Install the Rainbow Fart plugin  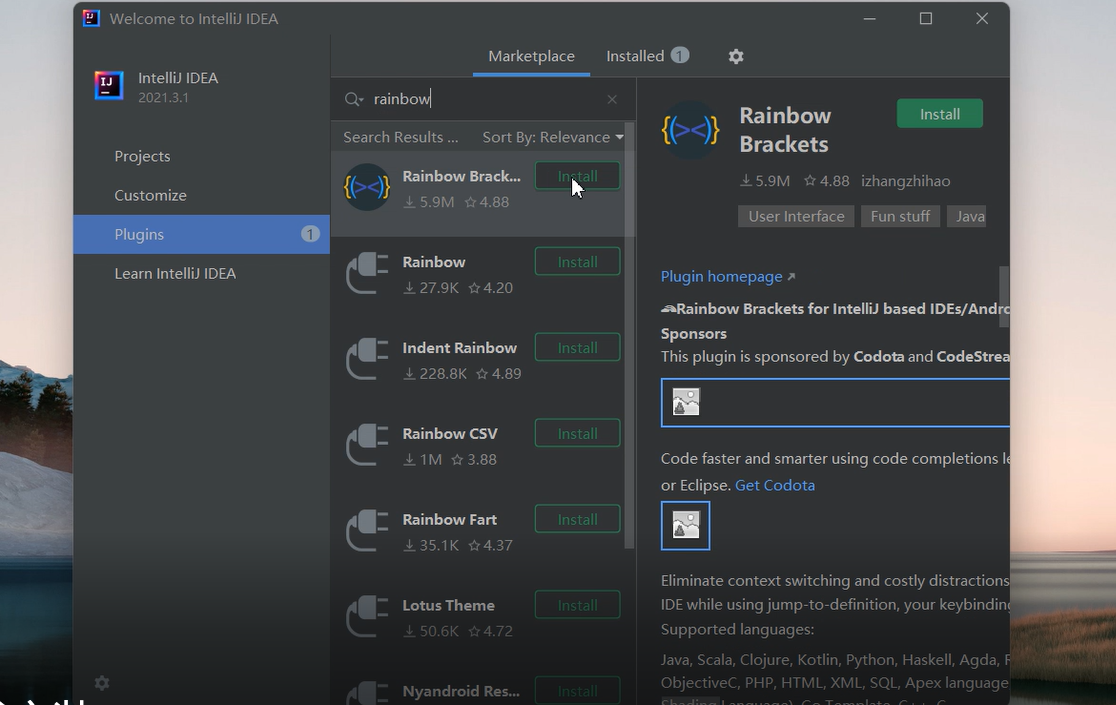point(577,519)
